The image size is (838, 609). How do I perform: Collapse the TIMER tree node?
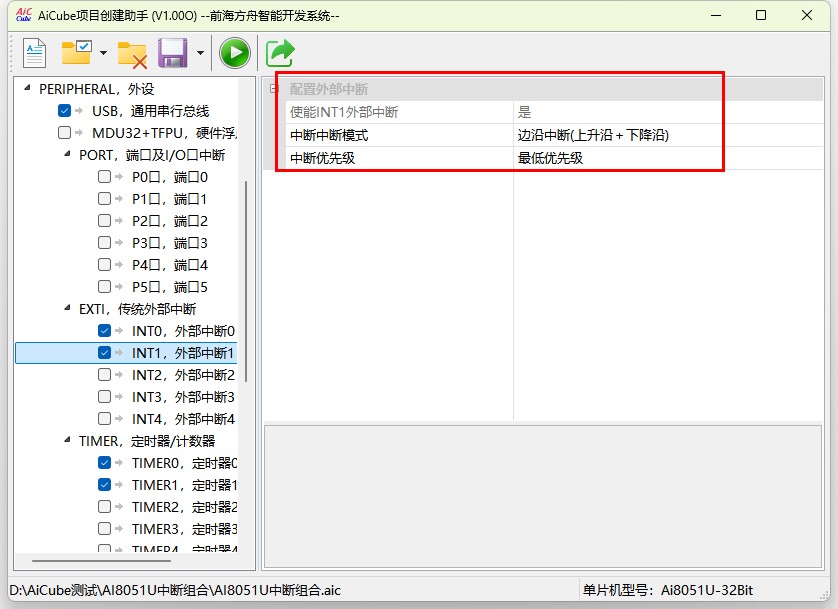coord(67,440)
